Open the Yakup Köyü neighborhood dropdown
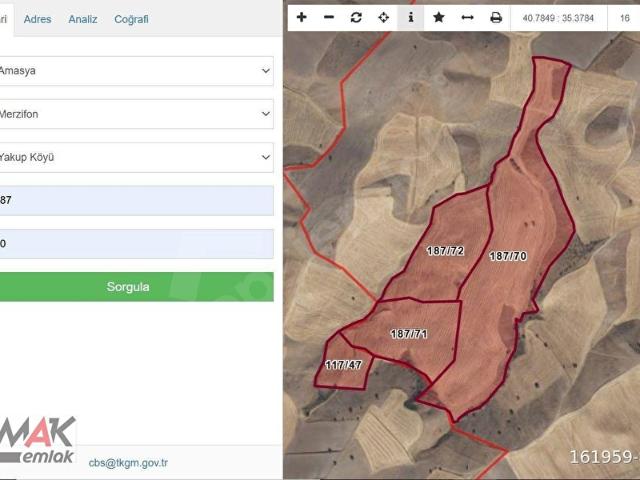Screen dimensions: 640x480 coord(136,158)
